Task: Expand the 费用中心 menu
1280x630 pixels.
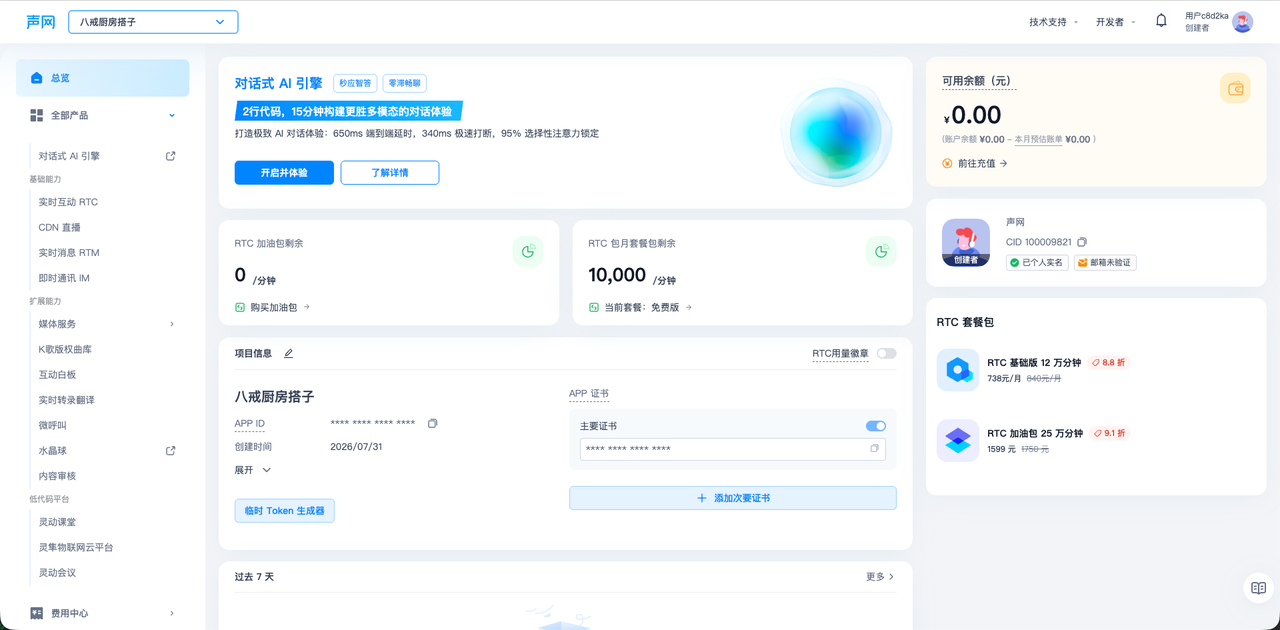Action: point(172,613)
